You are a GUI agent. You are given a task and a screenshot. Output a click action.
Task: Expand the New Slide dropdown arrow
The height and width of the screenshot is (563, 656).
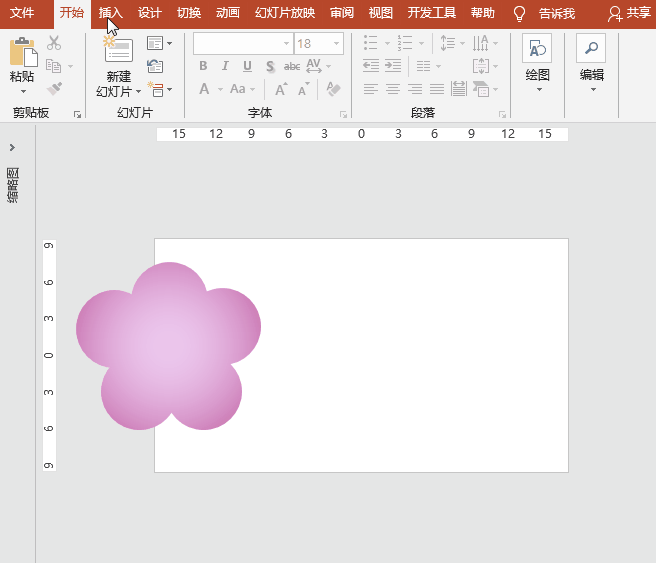(138, 91)
